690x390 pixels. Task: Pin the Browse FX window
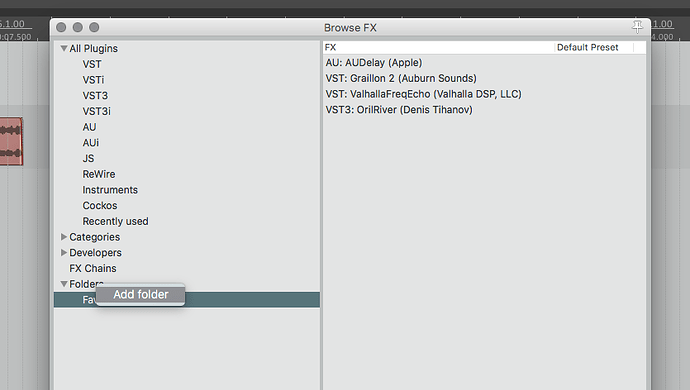pos(637,27)
